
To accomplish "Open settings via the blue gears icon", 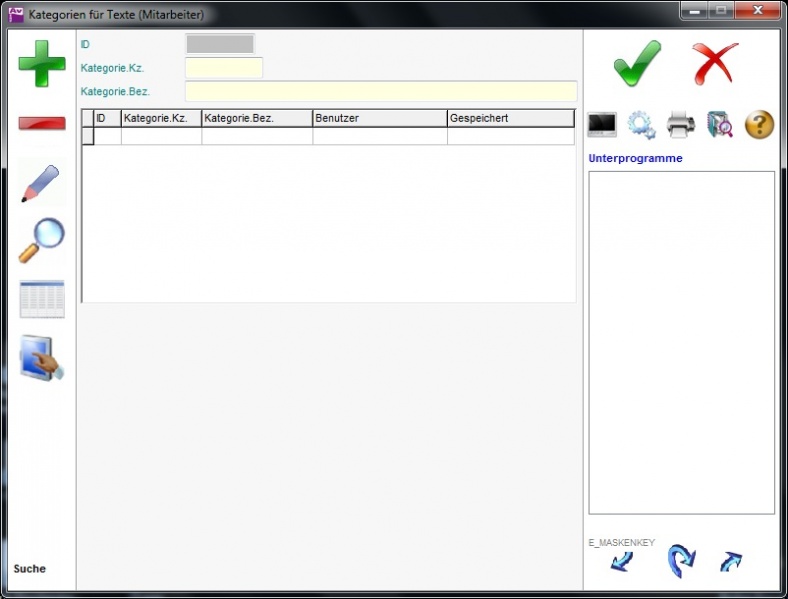I will 641,125.
